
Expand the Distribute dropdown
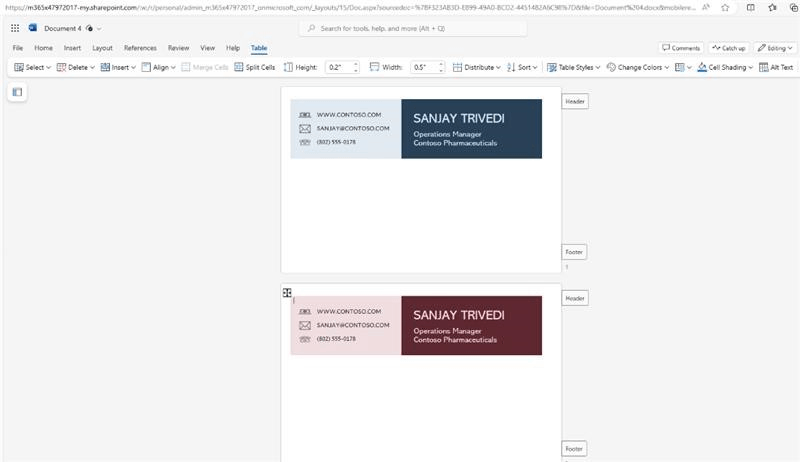click(x=477, y=67)
